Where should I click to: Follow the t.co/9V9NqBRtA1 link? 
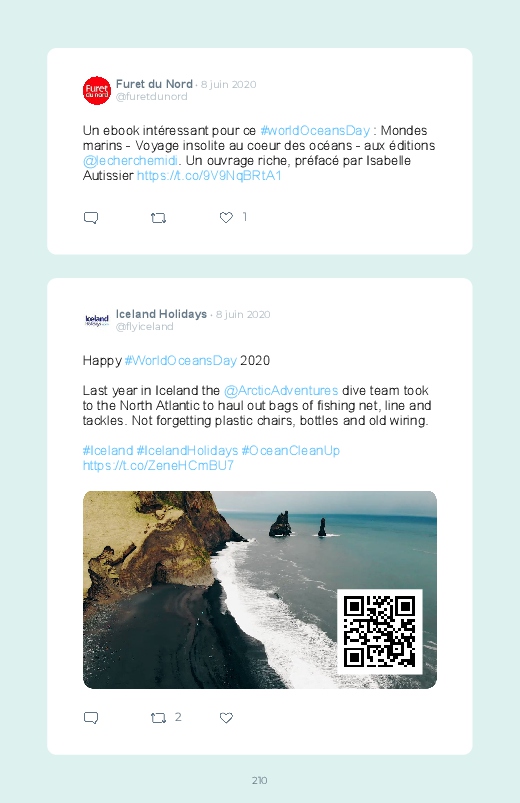click(209, 176)
